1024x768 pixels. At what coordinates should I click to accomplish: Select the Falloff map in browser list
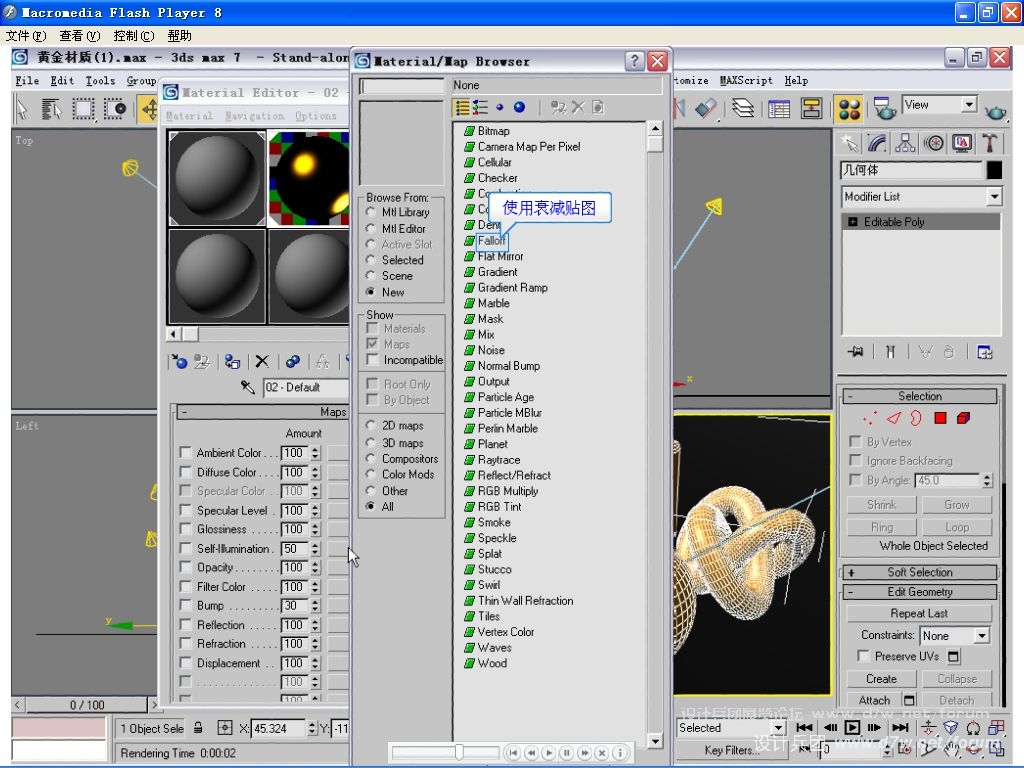coord(492,240)
